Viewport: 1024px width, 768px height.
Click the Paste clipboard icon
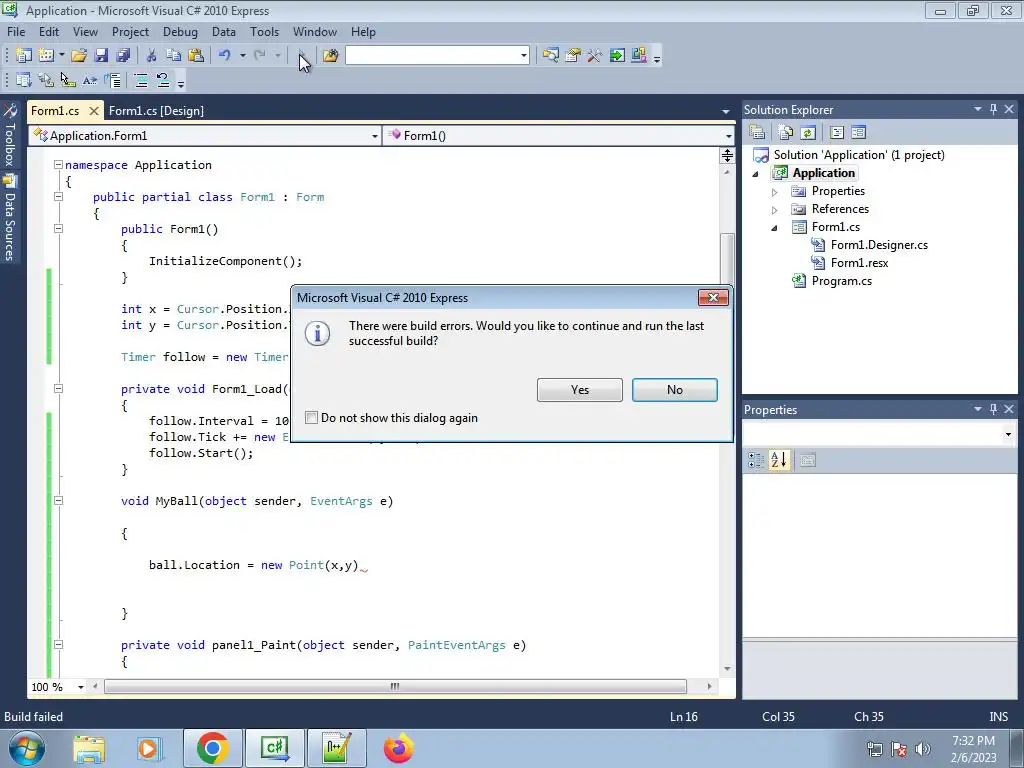[x=195, y=56]
